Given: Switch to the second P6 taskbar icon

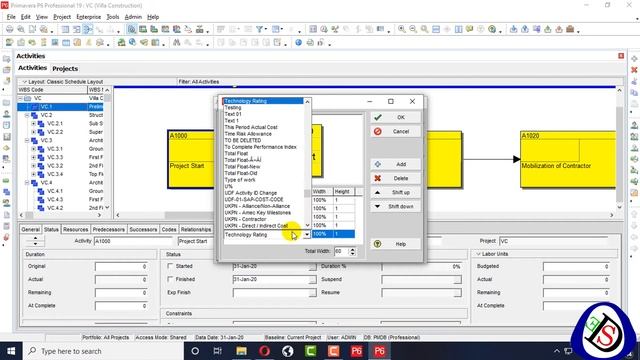Looking at the screenshot, I should click(380, 351).
